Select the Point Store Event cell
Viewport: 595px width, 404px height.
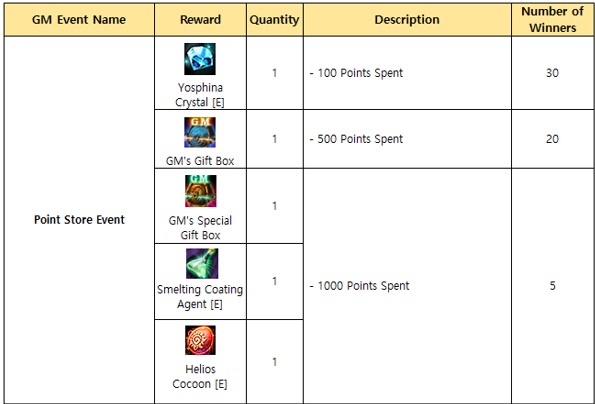(x=79, y=220)
